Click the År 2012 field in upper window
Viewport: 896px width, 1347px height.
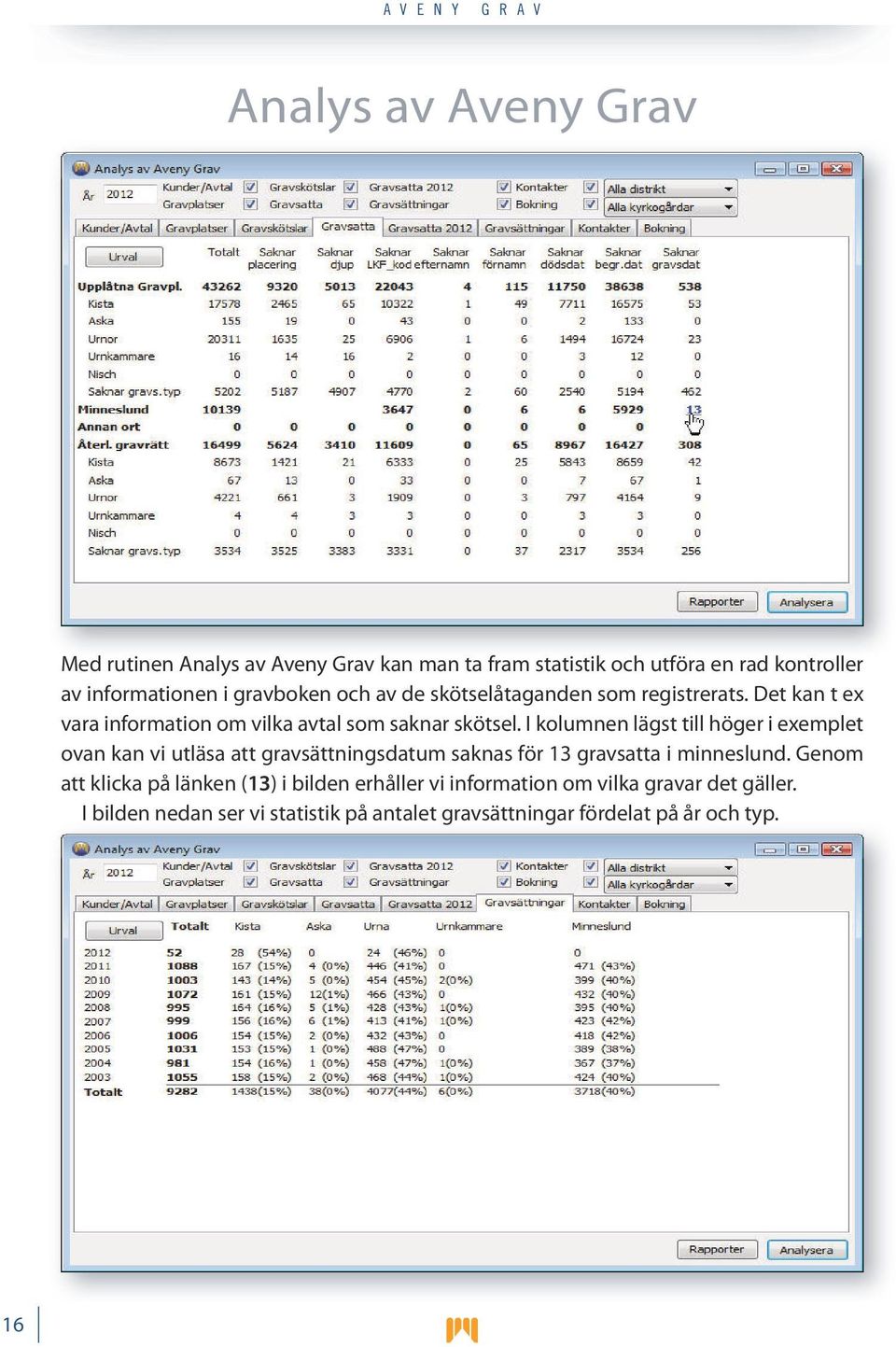coord(129,195)
